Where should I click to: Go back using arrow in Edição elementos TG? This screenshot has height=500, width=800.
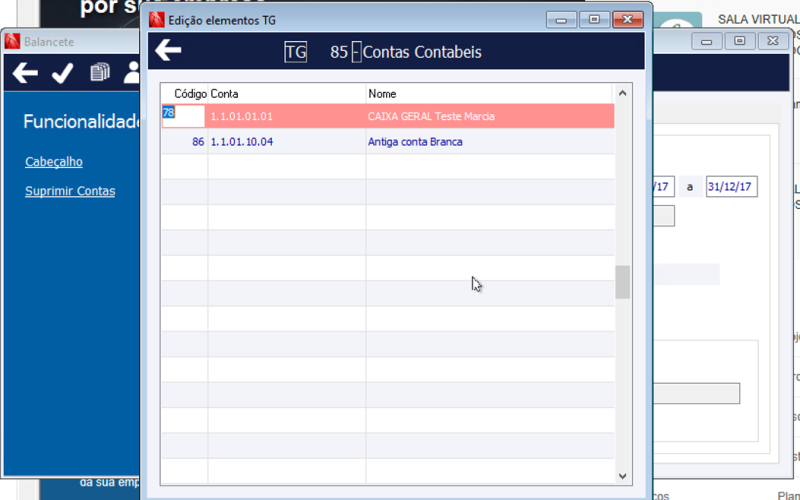click(168, 51)
